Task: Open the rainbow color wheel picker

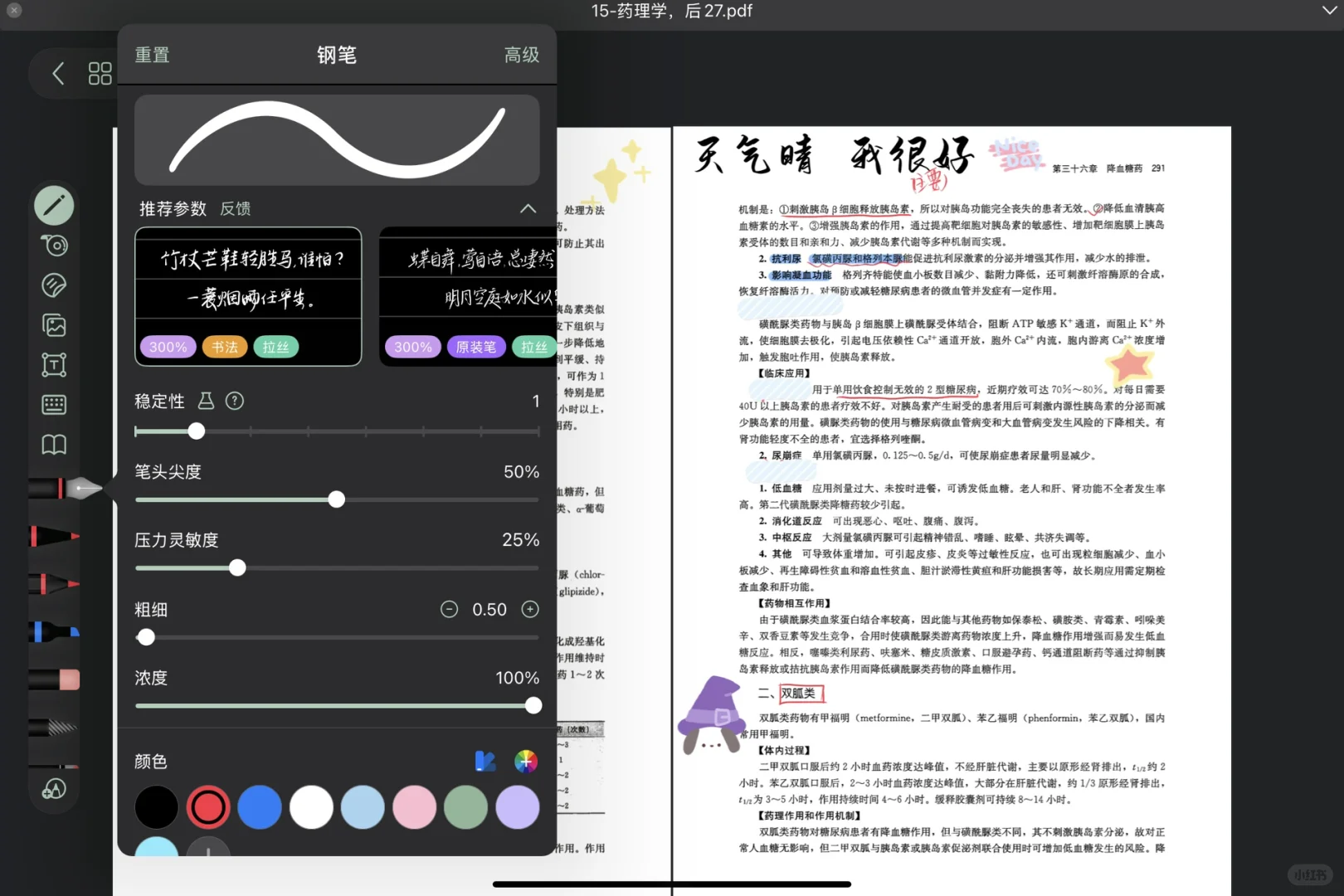Action: tap(526, 761)
